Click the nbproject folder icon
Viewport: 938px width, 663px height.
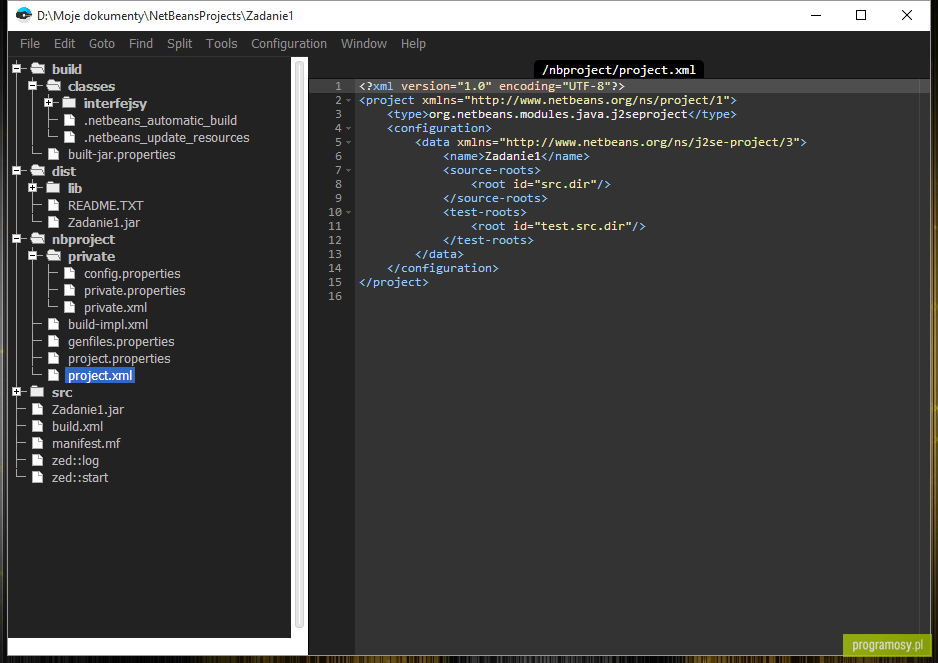point(37,239)
